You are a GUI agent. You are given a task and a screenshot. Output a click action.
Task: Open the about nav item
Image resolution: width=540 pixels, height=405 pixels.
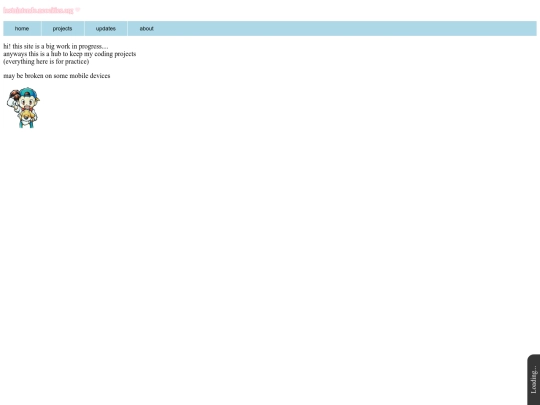click(x=147, y=29)
